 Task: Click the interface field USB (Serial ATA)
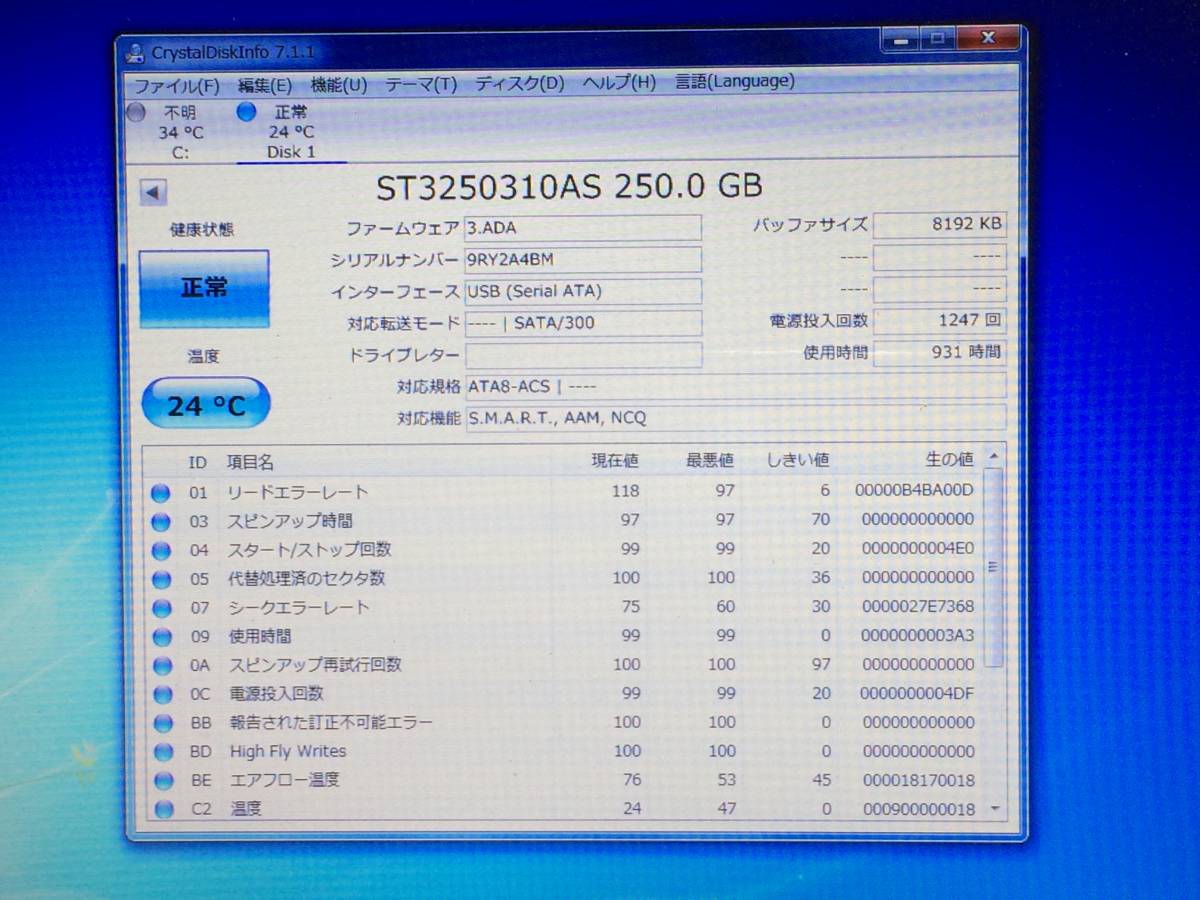(x=583, y=292)
